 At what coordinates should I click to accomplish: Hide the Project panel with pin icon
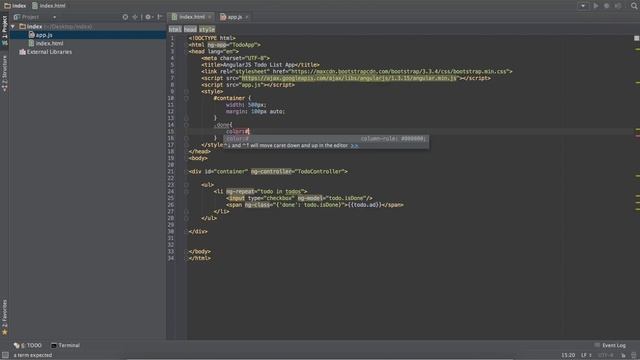[160, 17]
